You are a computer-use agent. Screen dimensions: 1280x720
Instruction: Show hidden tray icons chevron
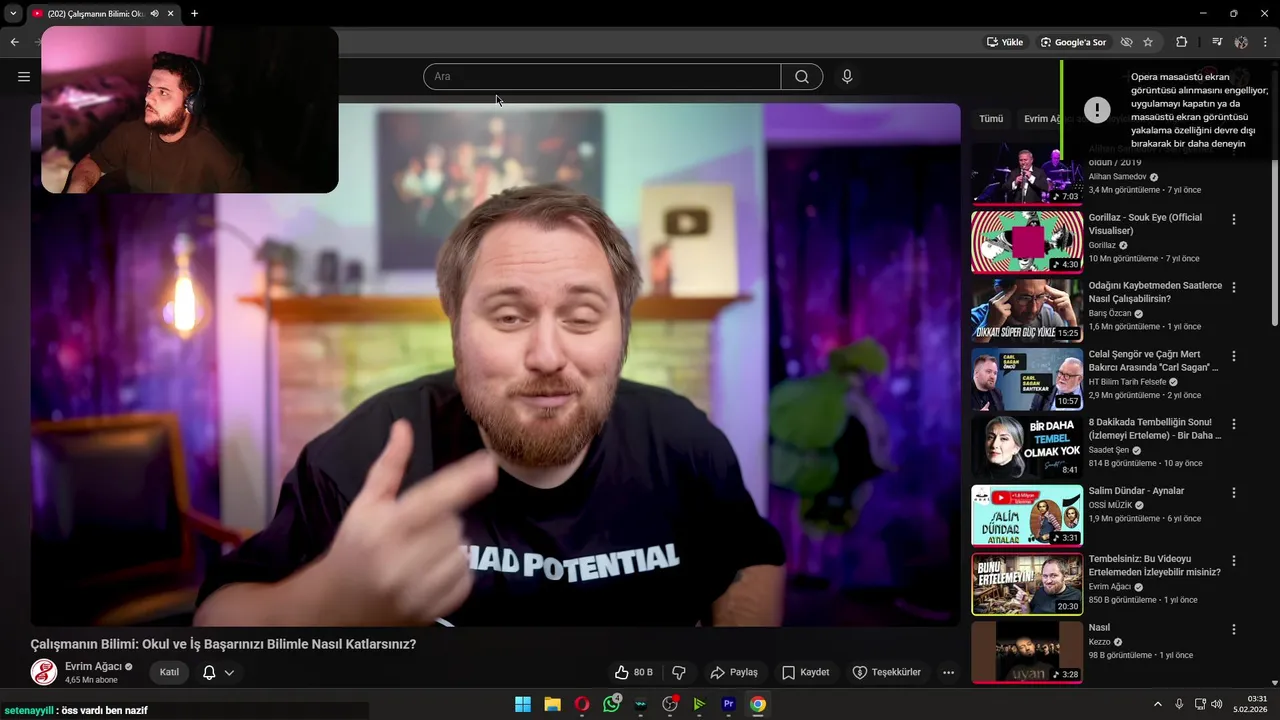click(x=1158, y=704)
